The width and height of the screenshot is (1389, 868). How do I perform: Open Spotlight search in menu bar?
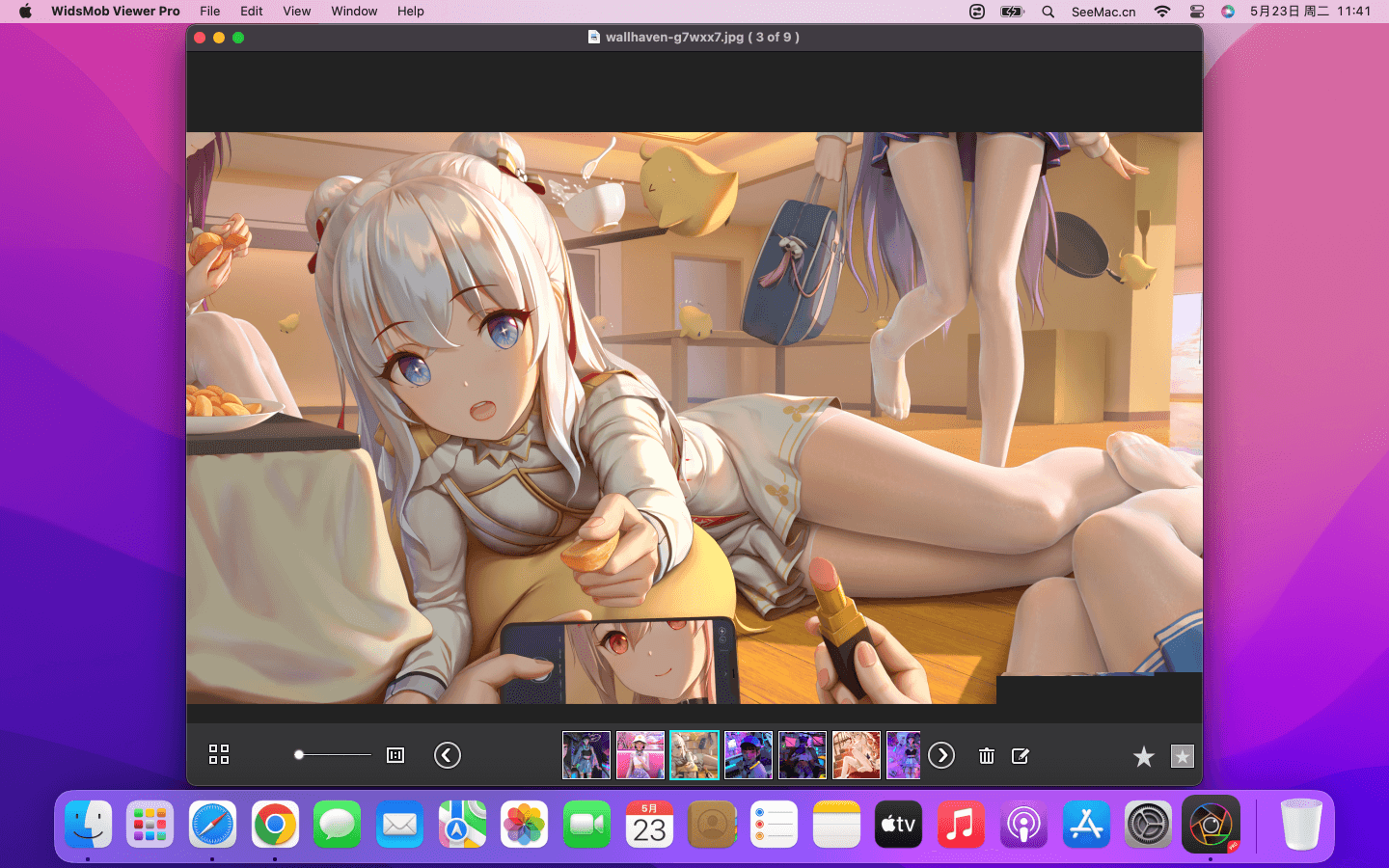click(1048, 12)
